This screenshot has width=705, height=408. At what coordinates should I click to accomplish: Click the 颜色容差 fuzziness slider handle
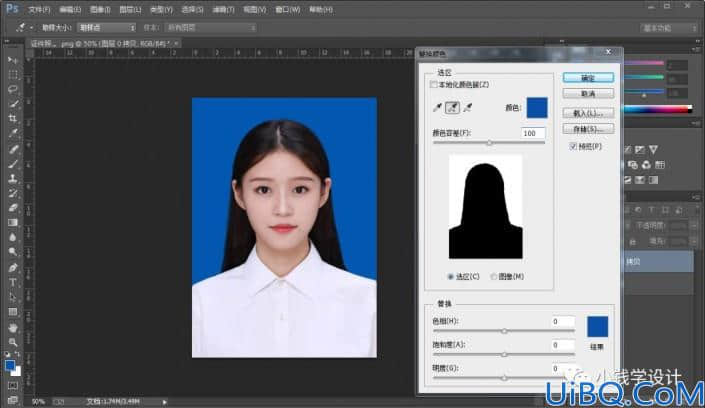489,143
